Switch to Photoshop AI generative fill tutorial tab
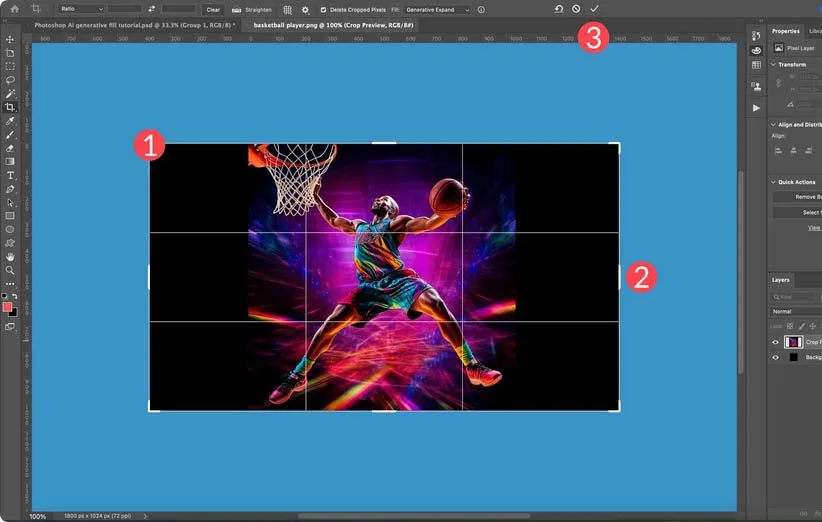 (x=134, y=23)
